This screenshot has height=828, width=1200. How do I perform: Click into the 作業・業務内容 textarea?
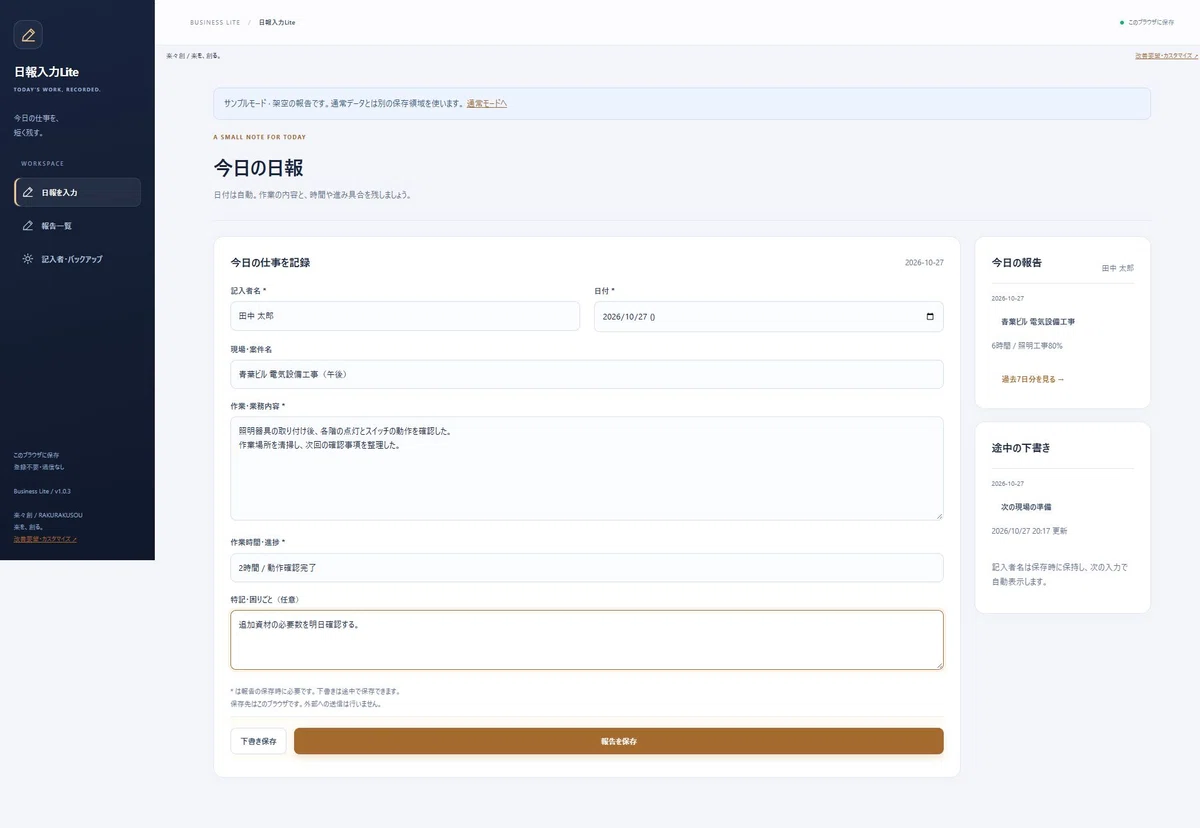pos(587,468)
